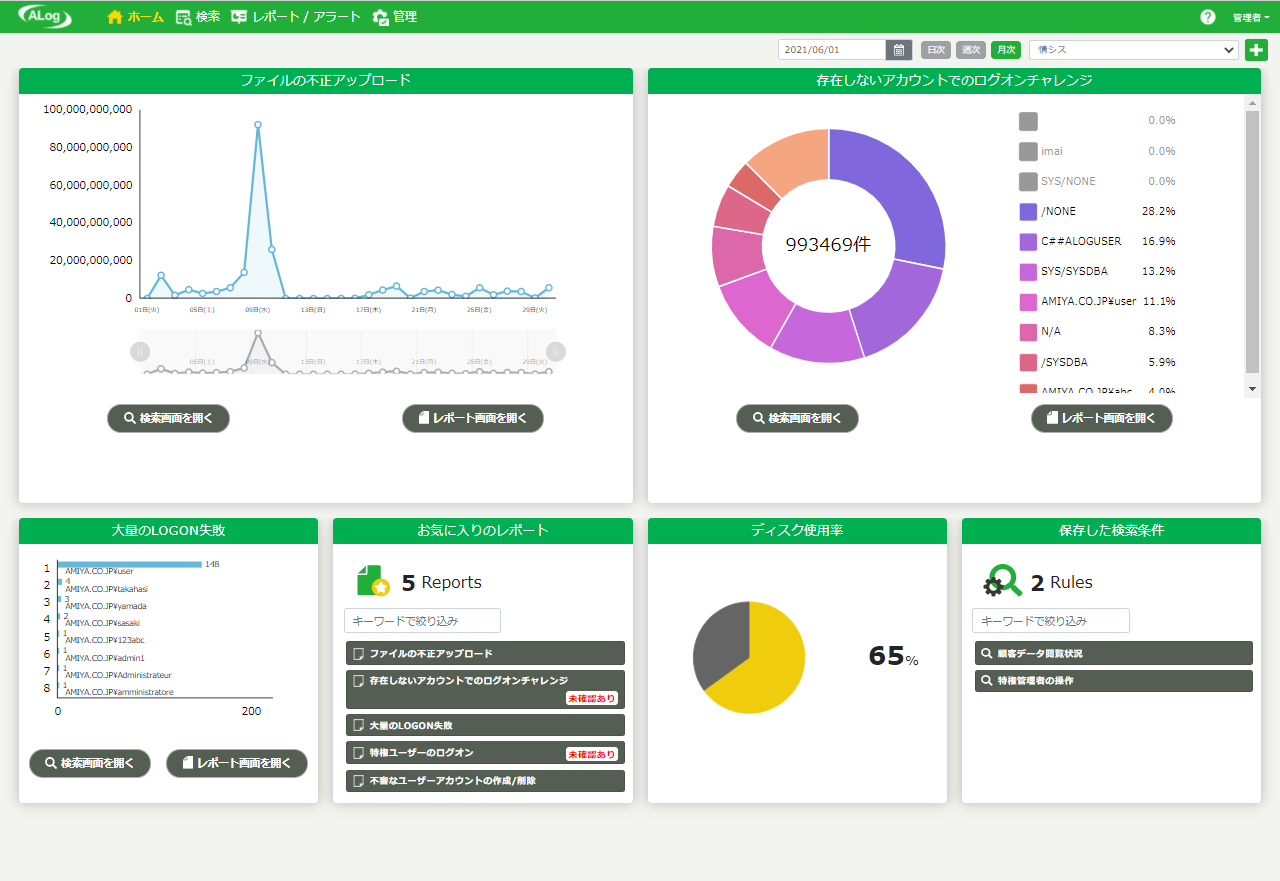Click the legend scrollbar down arrow

pyautogui.click(x=1252, y=389)
